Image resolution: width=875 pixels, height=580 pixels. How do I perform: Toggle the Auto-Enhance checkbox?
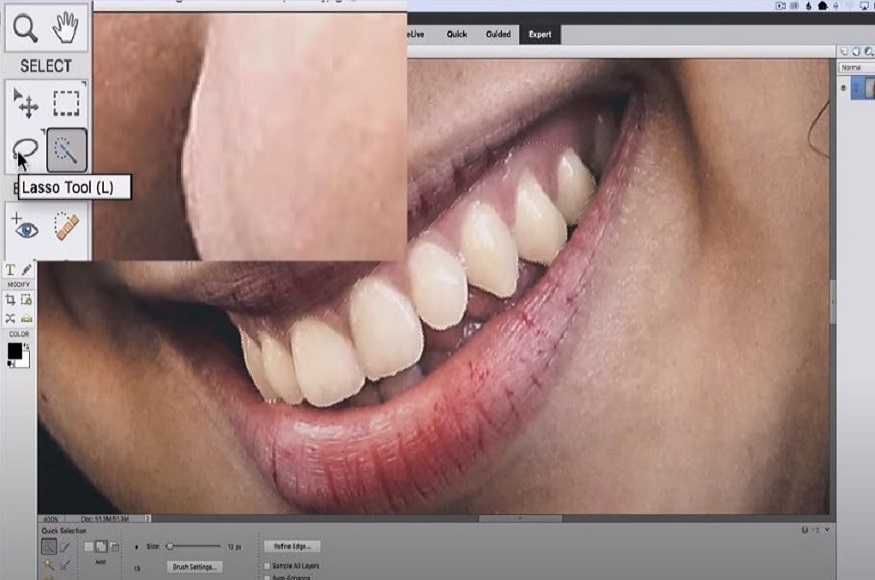pos(267,577)
